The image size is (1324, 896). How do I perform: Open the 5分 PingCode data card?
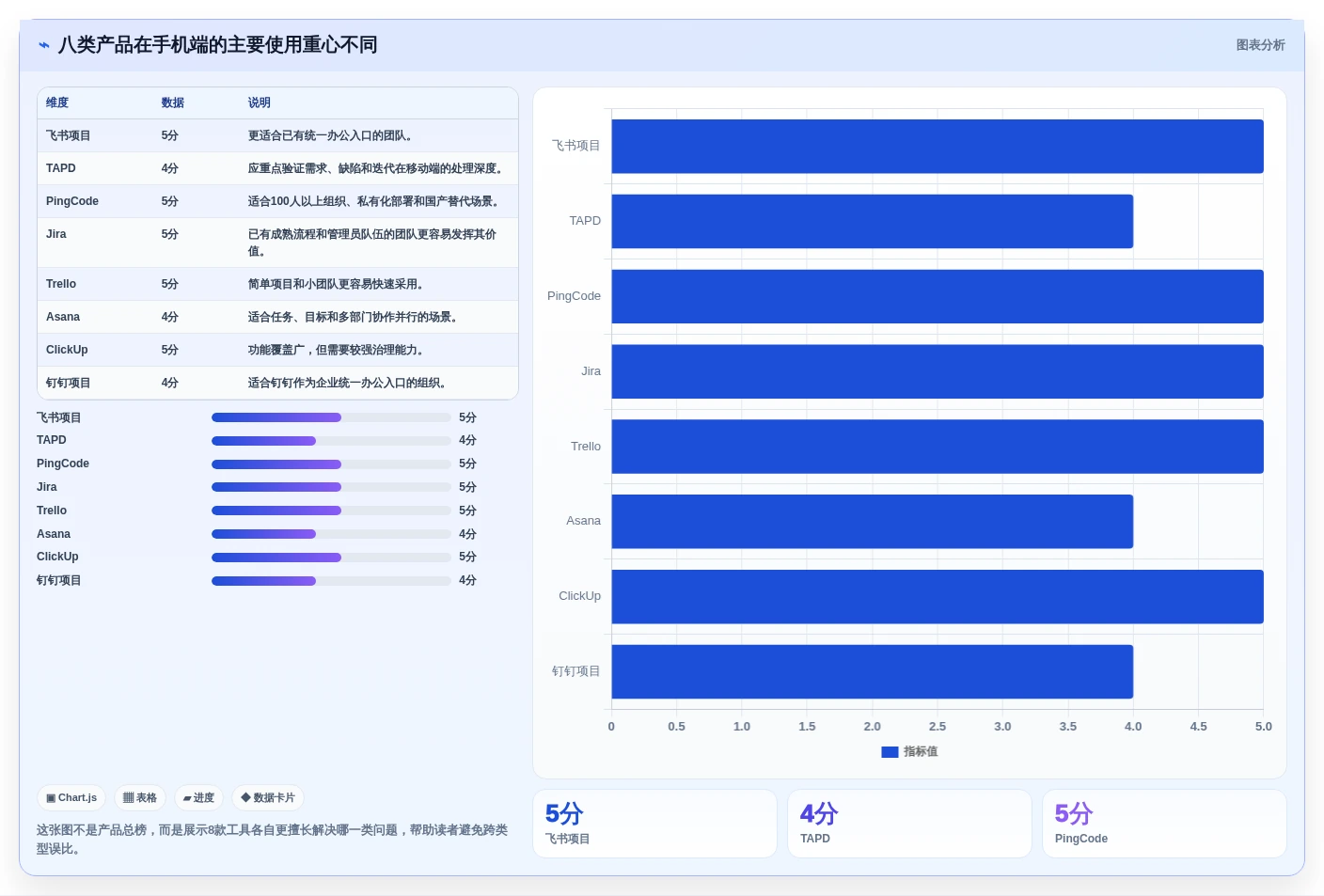click(1164, 824)
